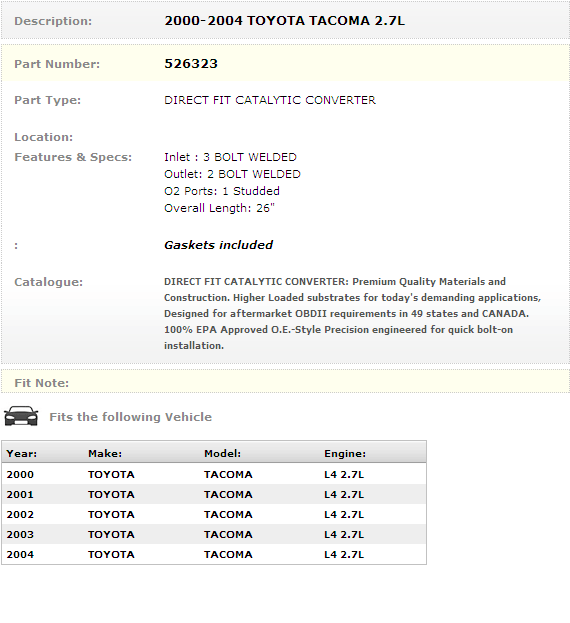Click the Engine column header
The image size is (570, 623).
[x=345, y=453]
